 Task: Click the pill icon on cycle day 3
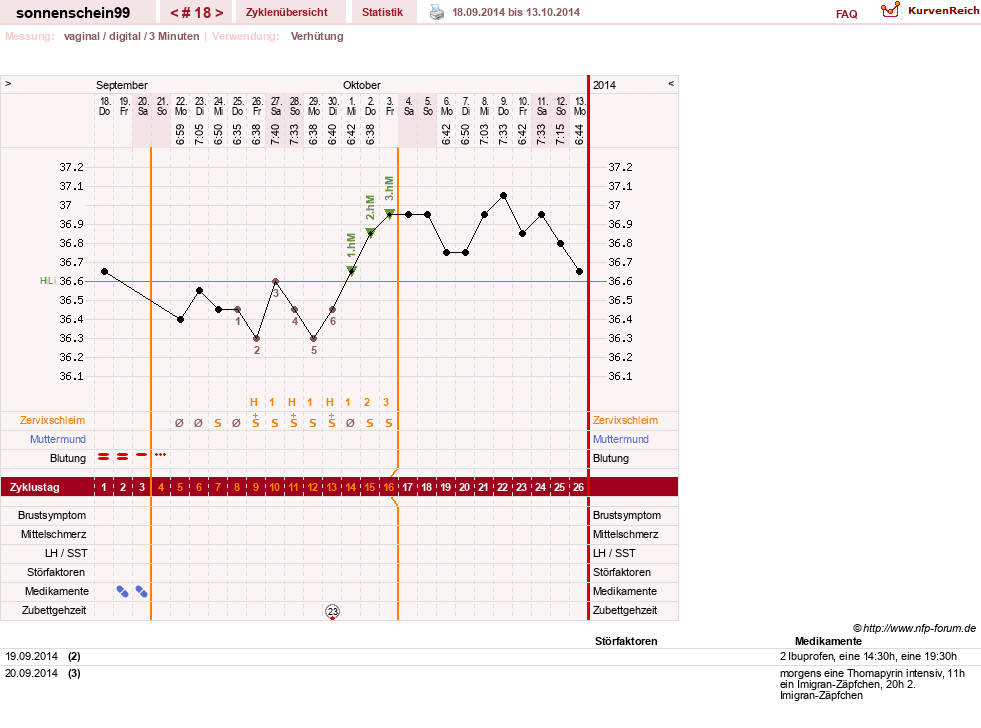click(142, 592)
